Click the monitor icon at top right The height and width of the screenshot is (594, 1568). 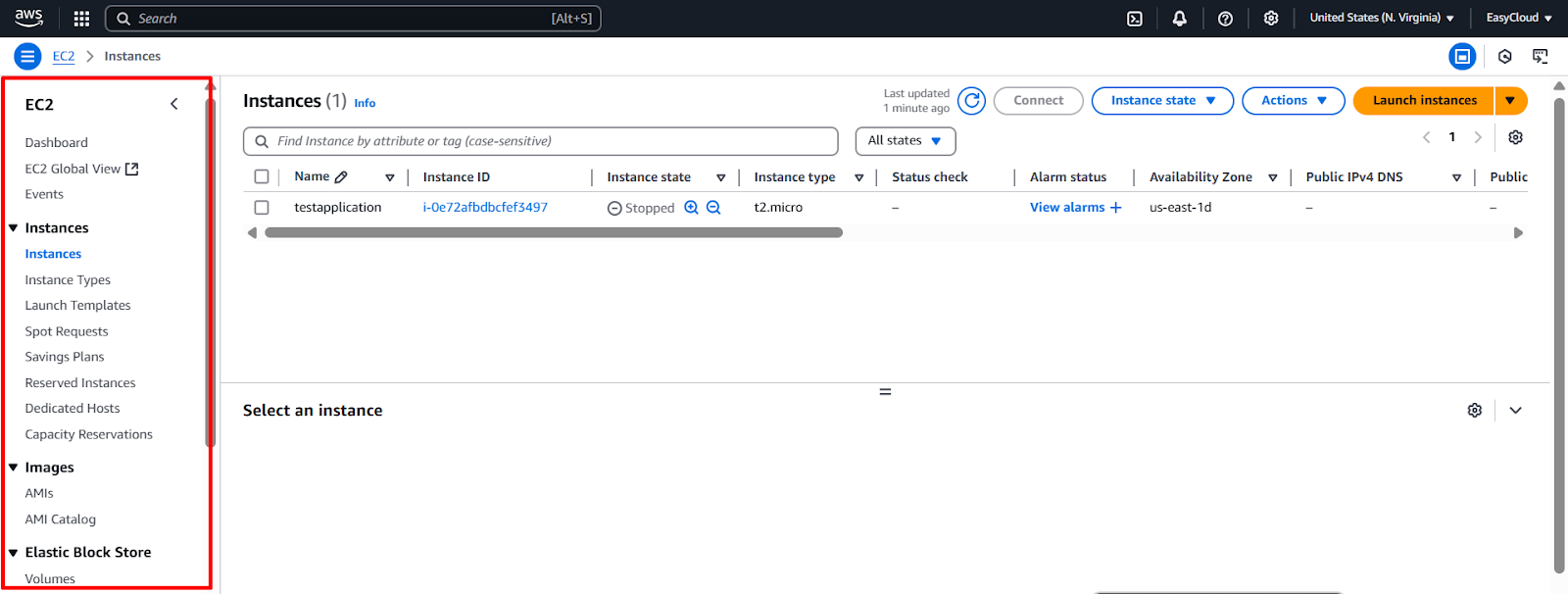pyautogui.click(x=1541, y=56)
